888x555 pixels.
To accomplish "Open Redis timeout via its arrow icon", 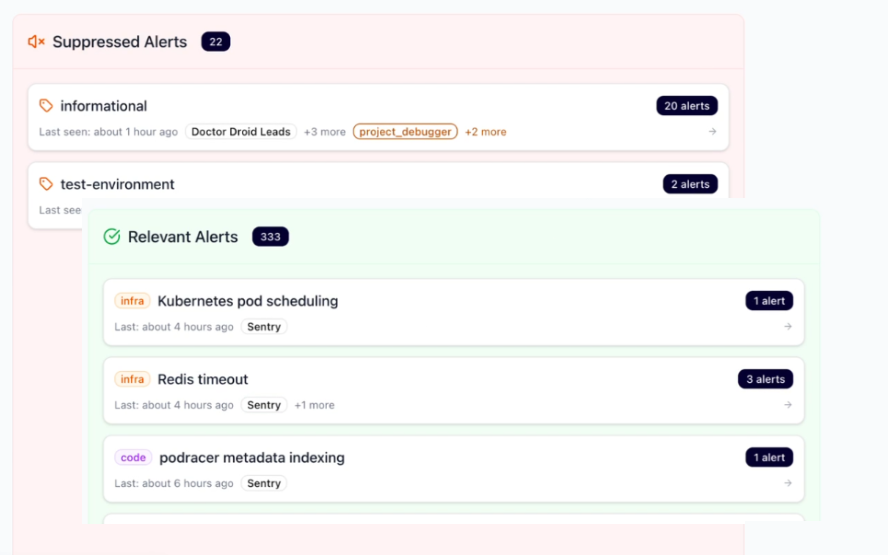I will pyautogui.click(x=788, y=405).
